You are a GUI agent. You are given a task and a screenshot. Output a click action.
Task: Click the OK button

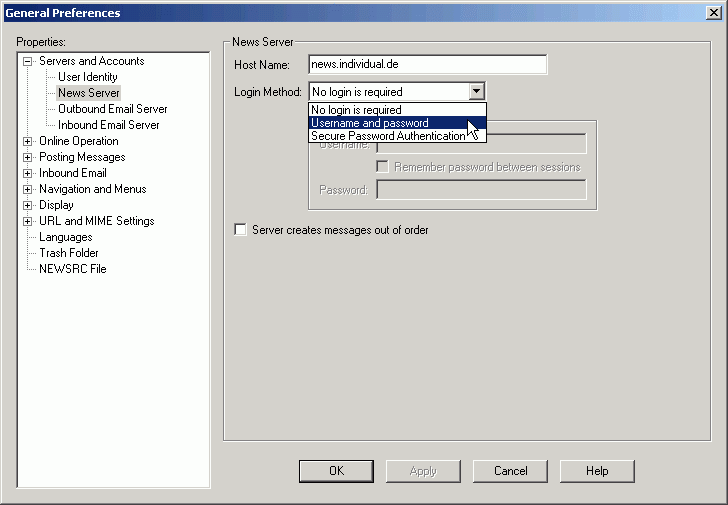(336, 471)
